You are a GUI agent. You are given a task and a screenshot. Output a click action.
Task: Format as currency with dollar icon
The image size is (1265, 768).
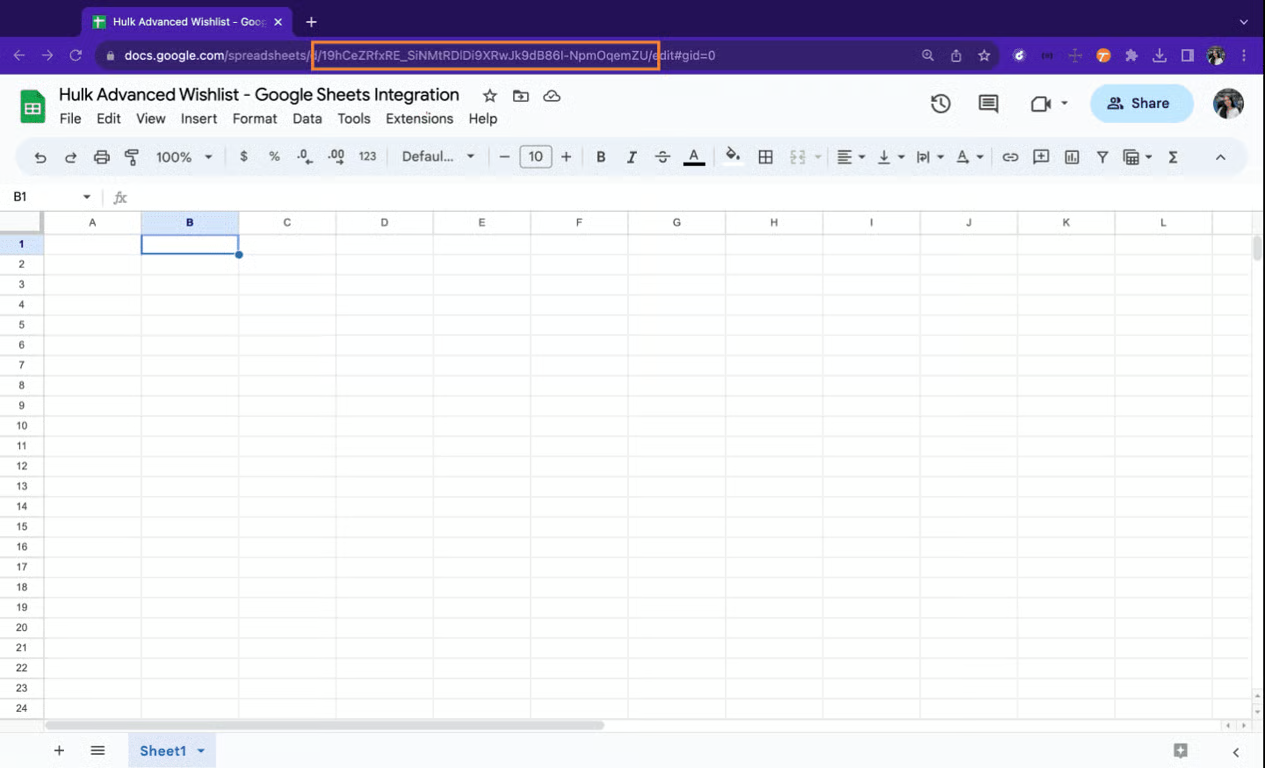coord(244,157)
